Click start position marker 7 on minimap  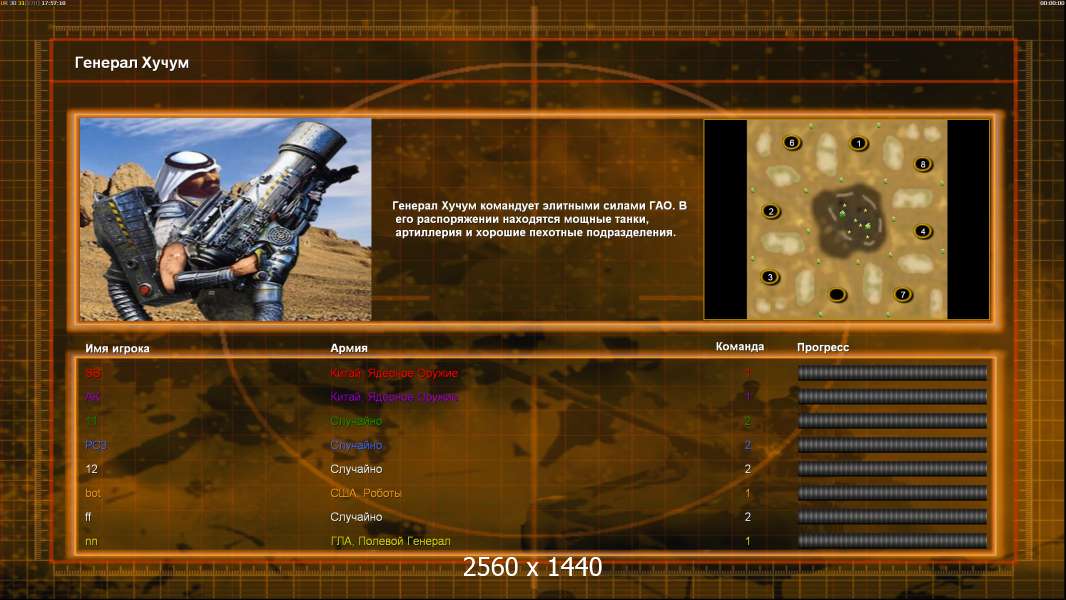click(903, 295)
